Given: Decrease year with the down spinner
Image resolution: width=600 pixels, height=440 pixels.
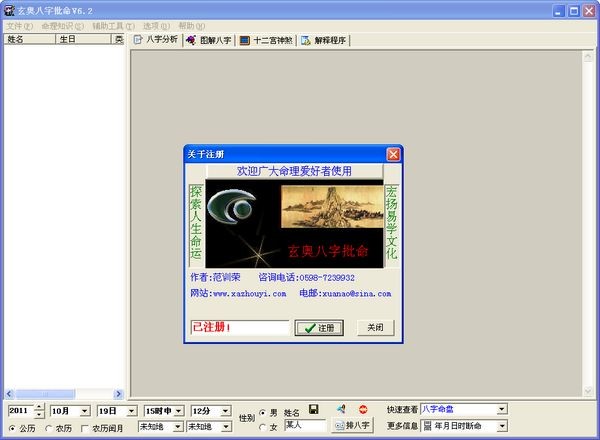Looking at the screenshot, I should 39,414.
